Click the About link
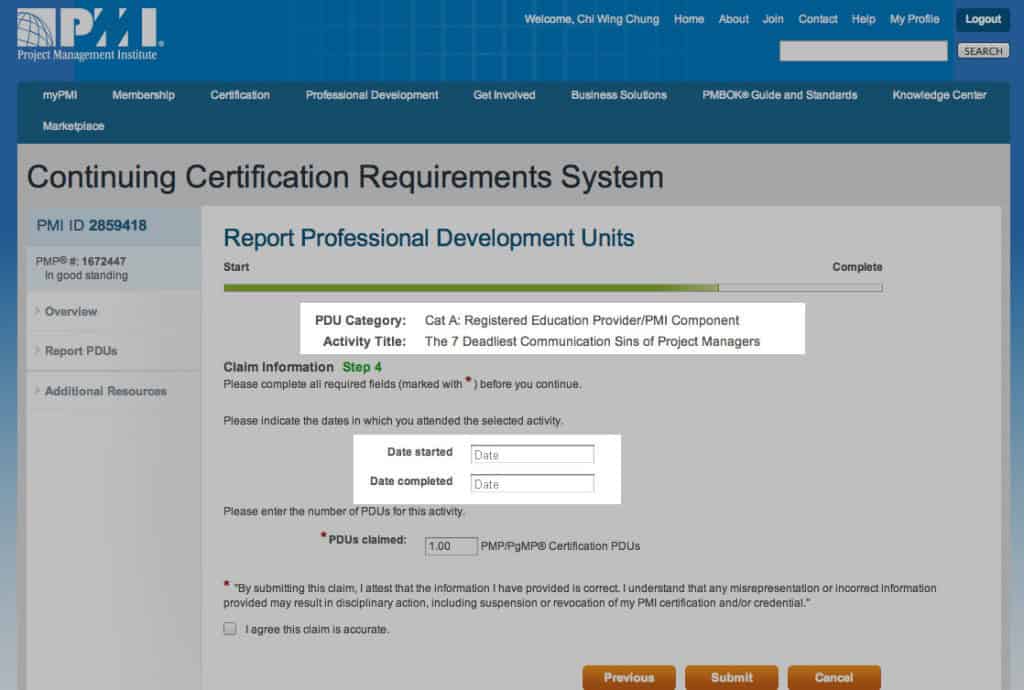The width and height of the screenshot is (1024, 690). click(733, 20)
